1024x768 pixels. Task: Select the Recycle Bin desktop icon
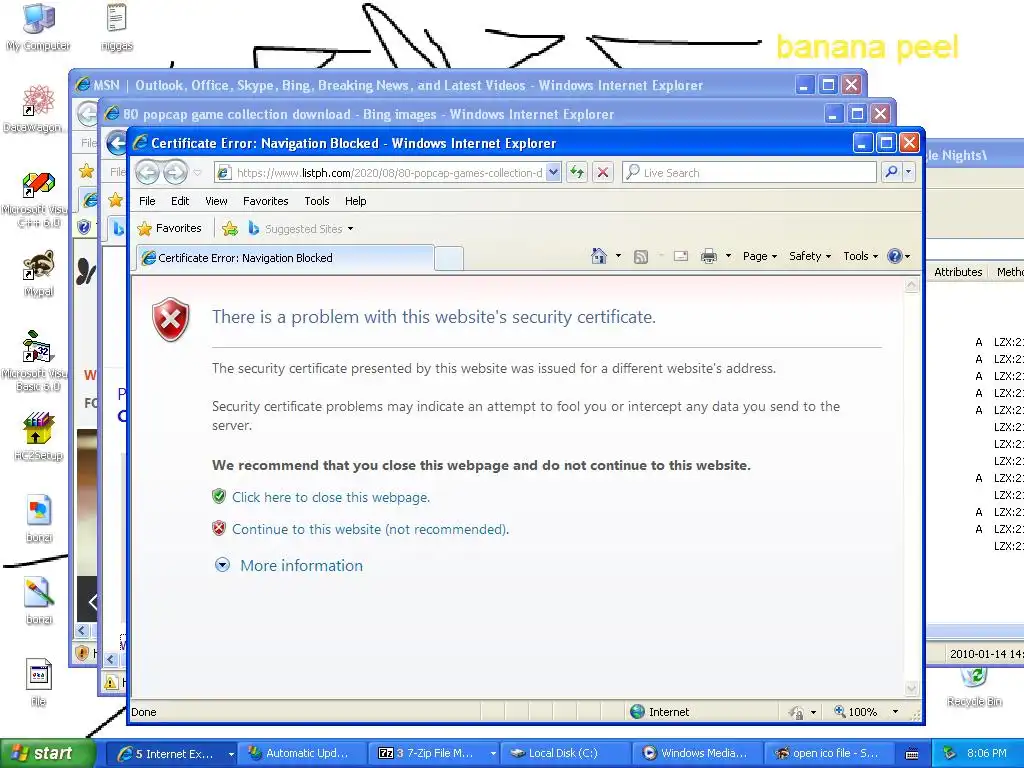pos(974,687)
